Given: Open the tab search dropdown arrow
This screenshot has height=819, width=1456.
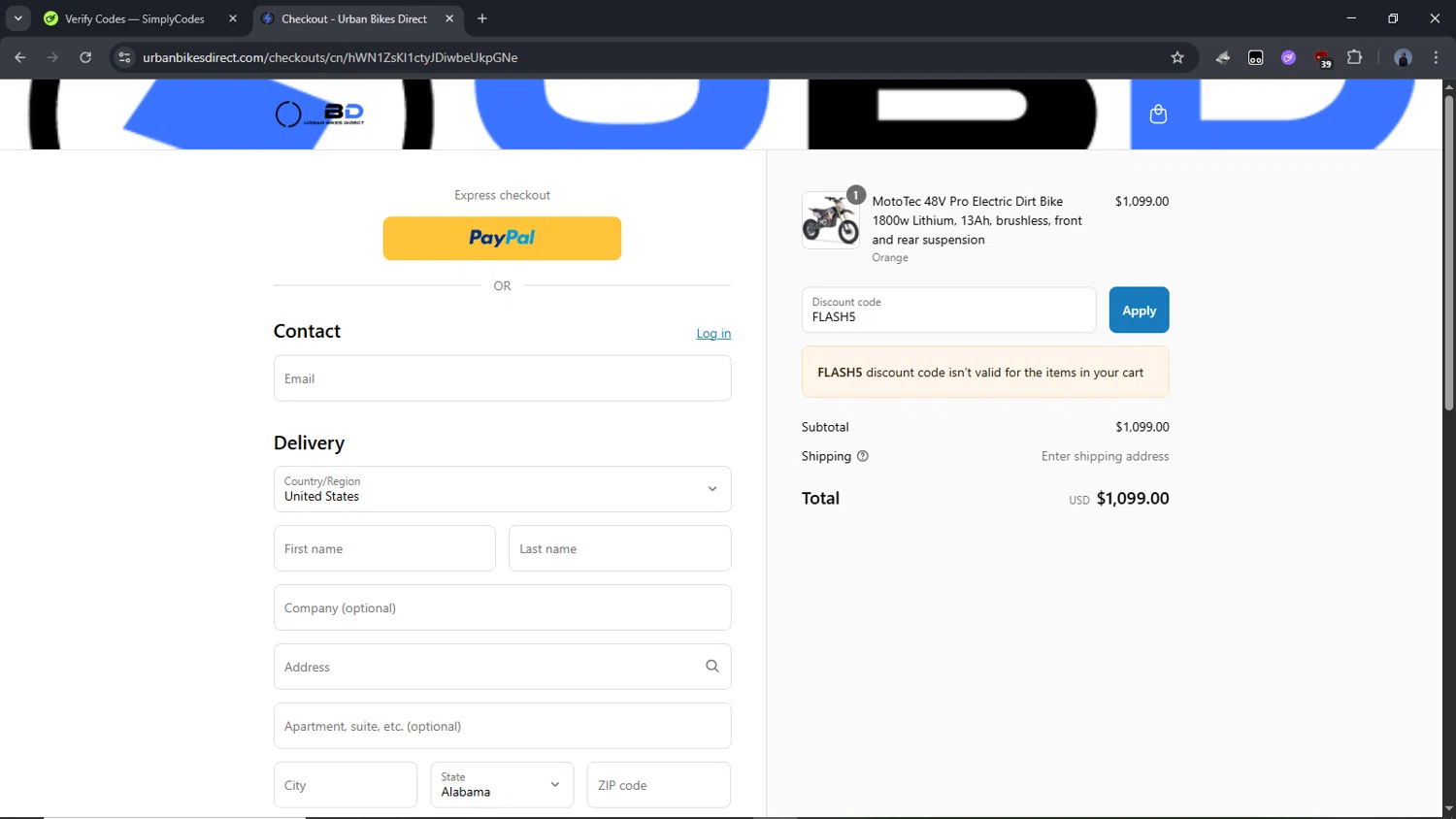Looking at the screenshot, I should [17, 18].
